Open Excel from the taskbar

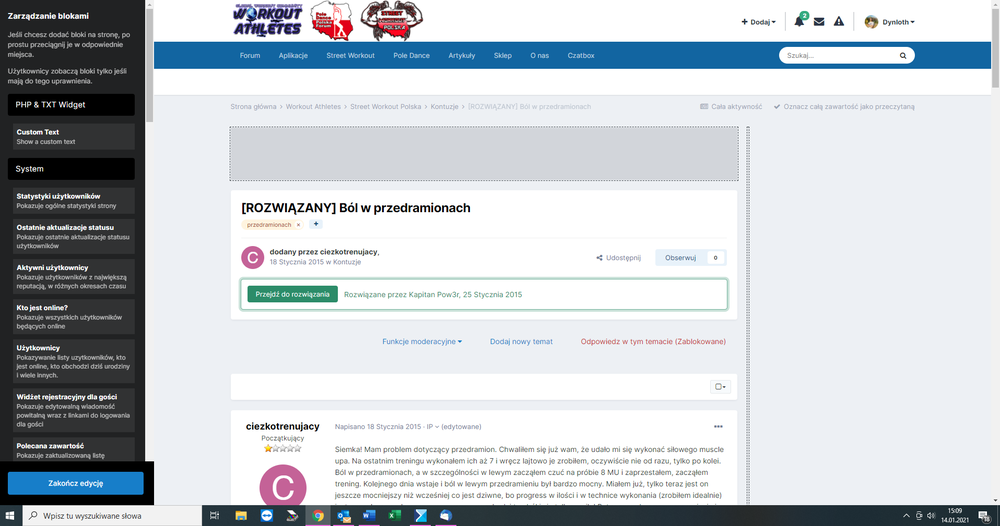(395, 516)
